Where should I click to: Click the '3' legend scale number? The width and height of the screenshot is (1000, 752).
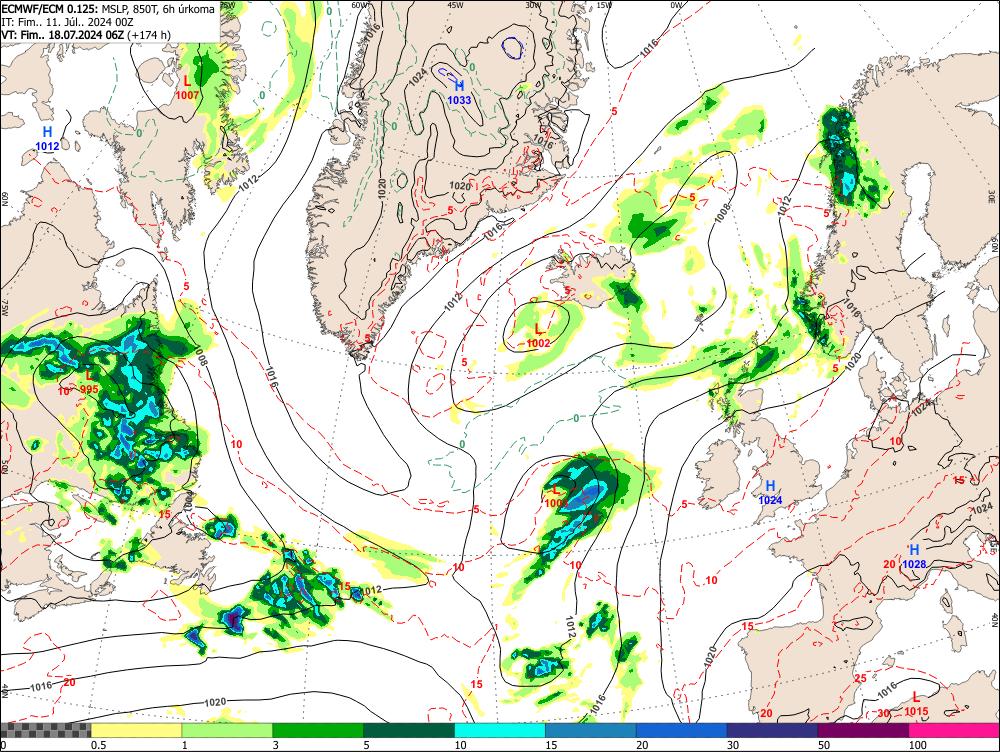click(276, 745)
